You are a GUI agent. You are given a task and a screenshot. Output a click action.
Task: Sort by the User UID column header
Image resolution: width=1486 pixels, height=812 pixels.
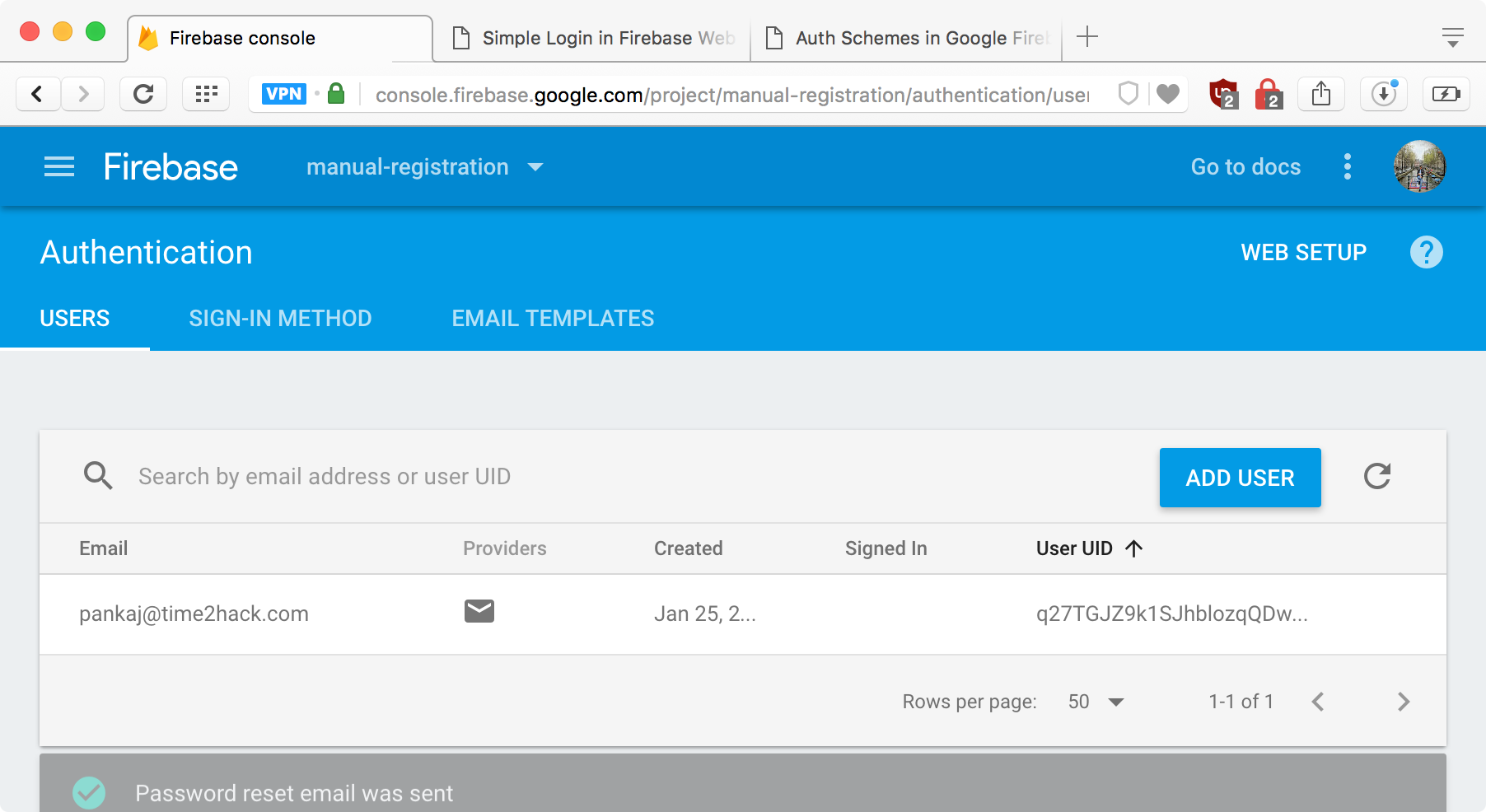pyautogui.click(x=1074, y=548)
